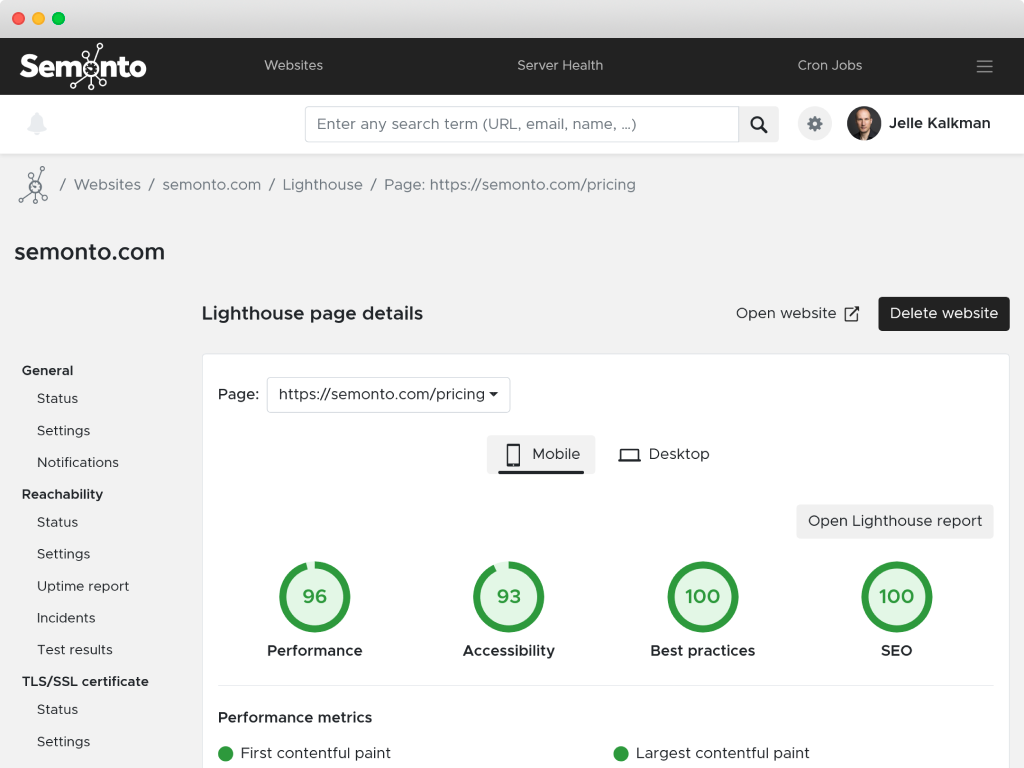Screen dimensions: 1024x768
Task: Go to Server Health tab
Action: [x=560, y=66]
